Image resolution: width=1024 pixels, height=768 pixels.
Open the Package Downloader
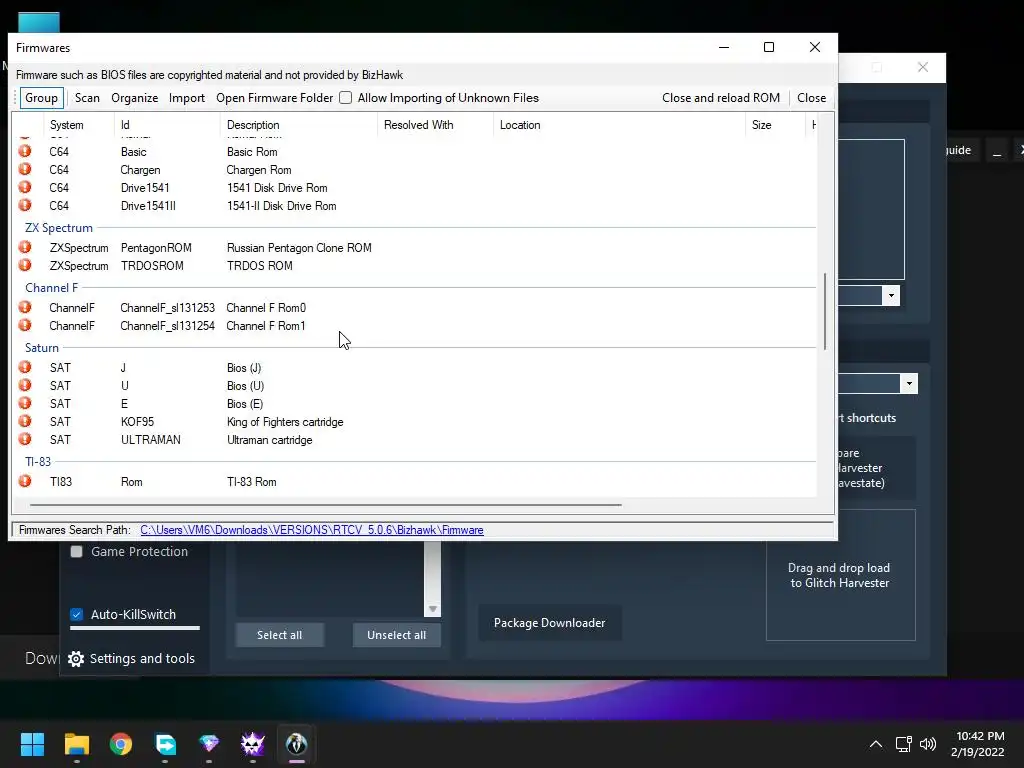tap(549, 623)
